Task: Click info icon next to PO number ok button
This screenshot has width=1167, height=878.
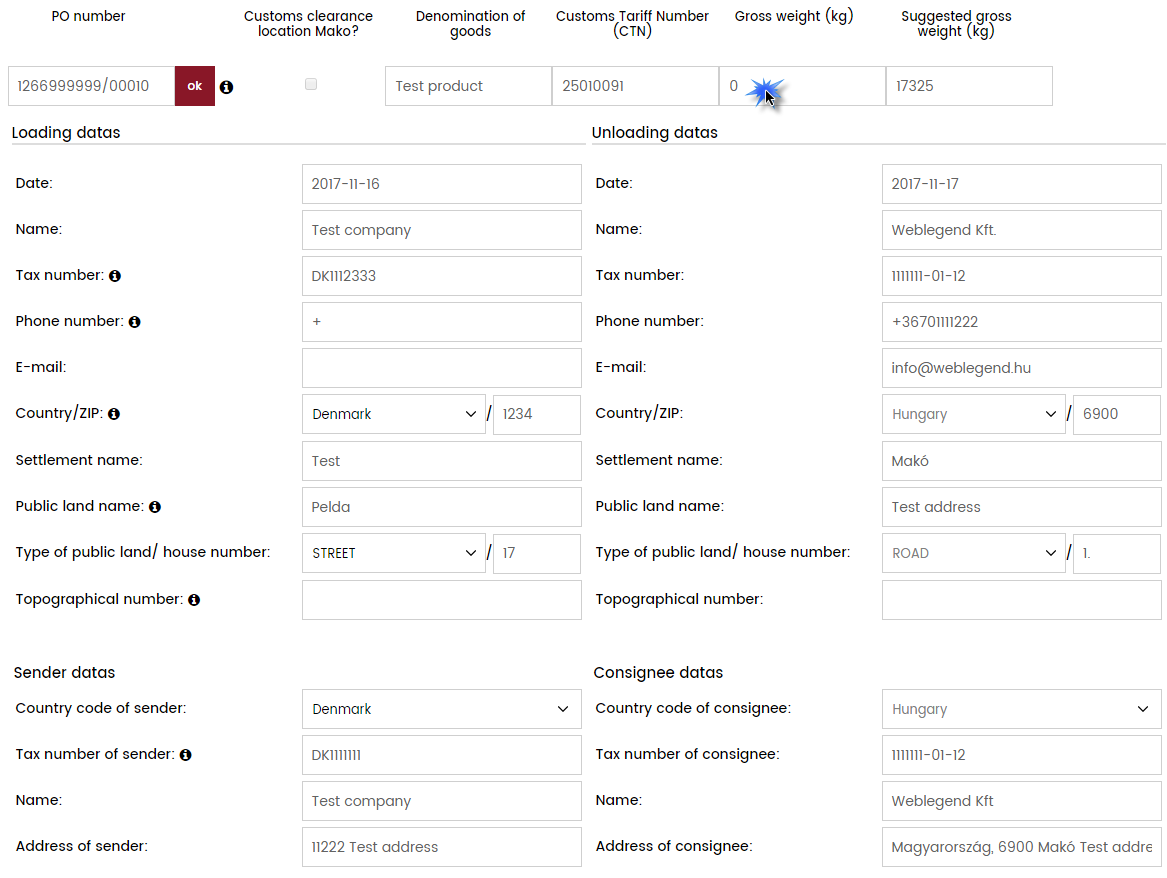Action: (x=226, y=87)
